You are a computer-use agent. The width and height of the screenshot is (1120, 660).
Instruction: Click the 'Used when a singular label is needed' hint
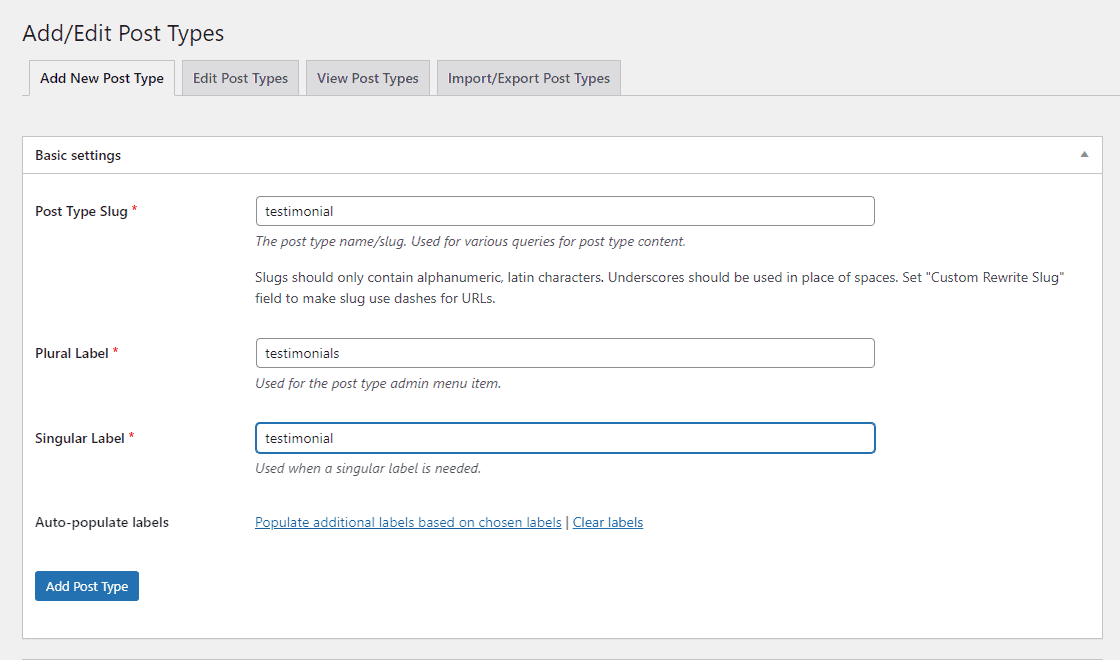368,468
